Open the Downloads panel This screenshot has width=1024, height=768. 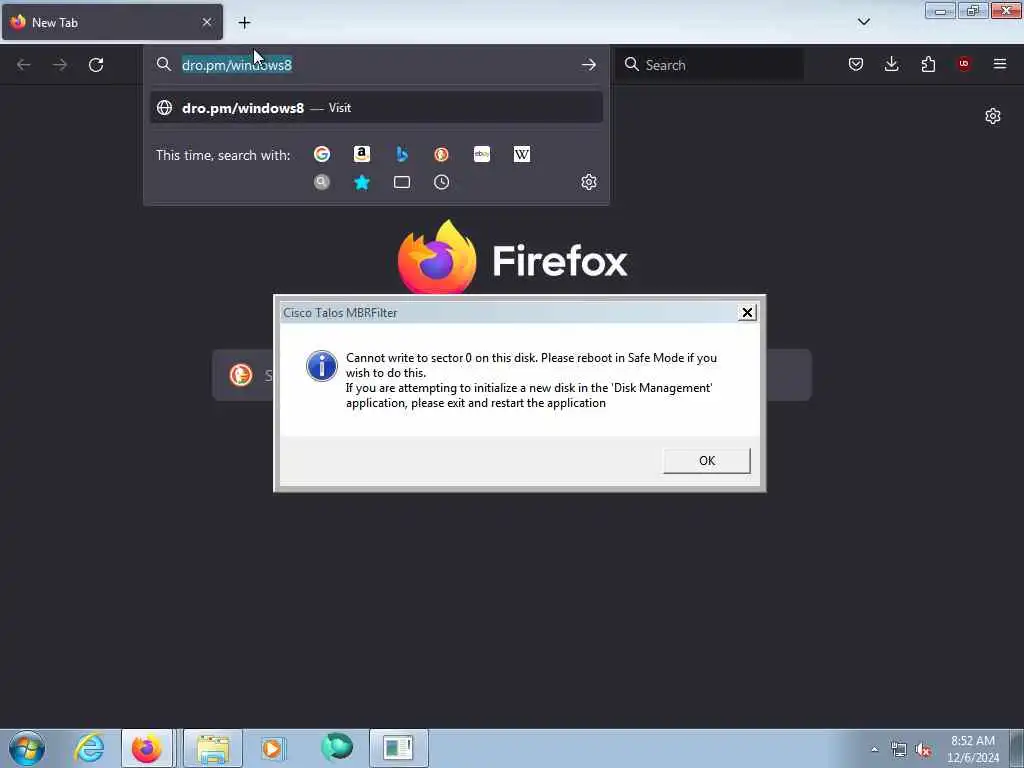(x=891, y=64)
